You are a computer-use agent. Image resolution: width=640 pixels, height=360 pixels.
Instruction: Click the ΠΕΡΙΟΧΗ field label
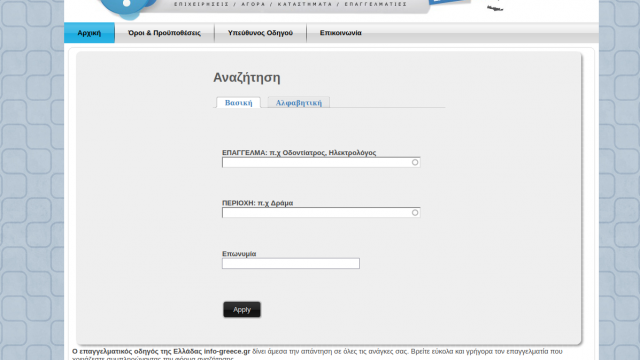[x=258, y=203]
